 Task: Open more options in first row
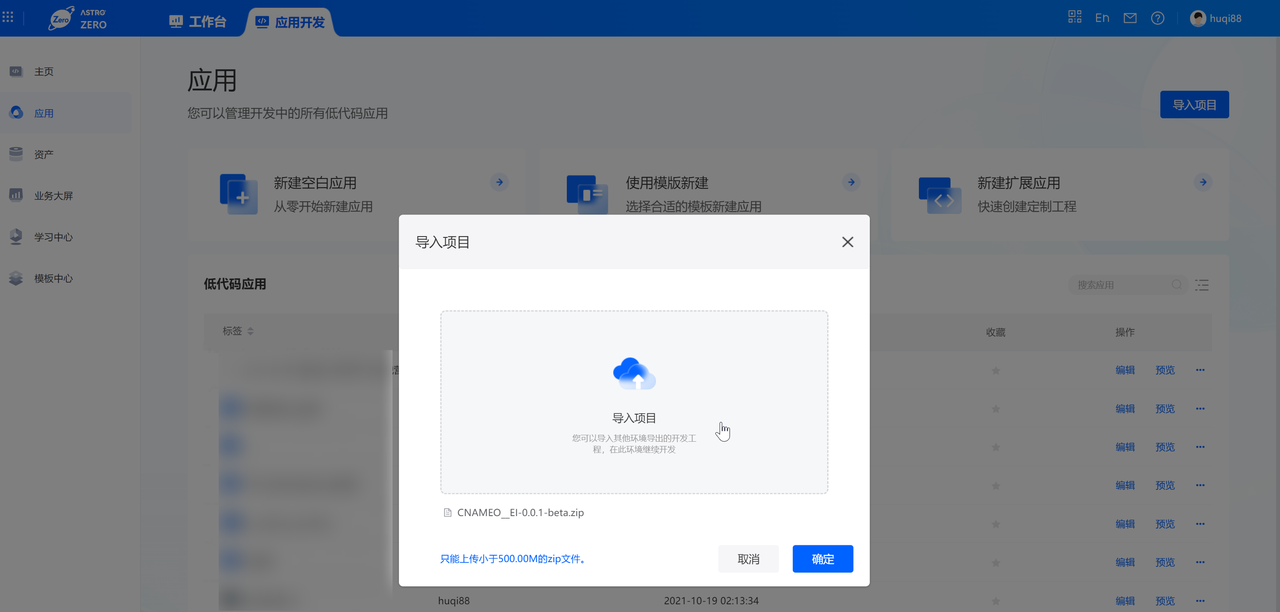[1201, 370]
